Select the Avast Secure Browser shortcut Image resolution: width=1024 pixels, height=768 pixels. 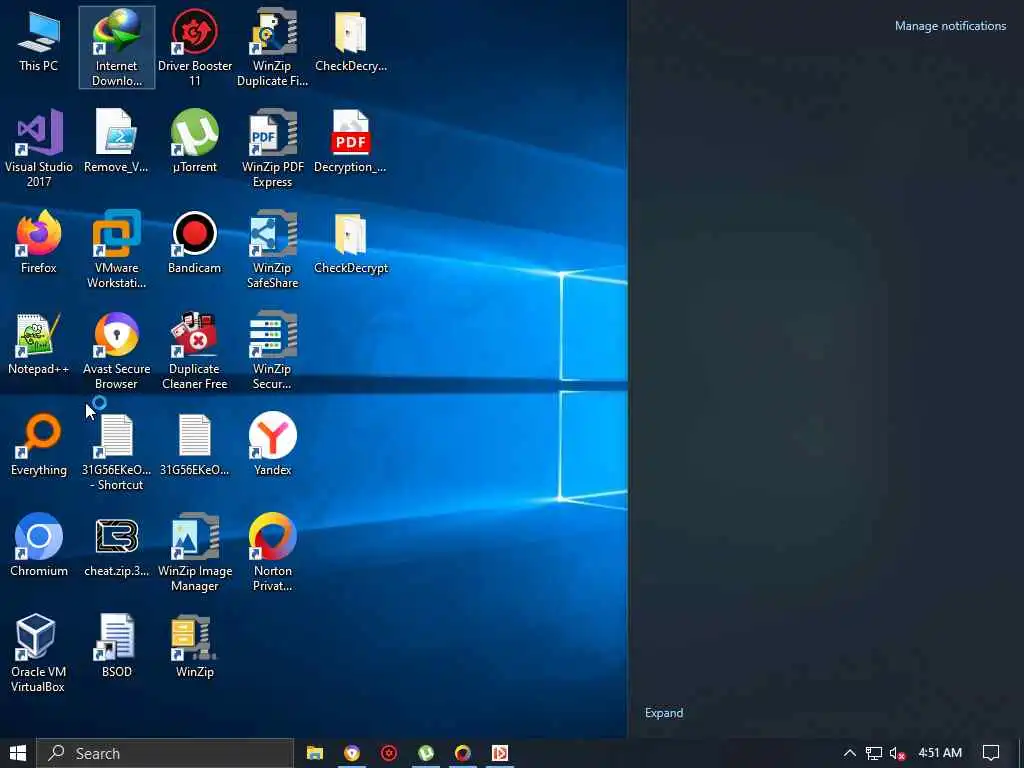[116, 351]
